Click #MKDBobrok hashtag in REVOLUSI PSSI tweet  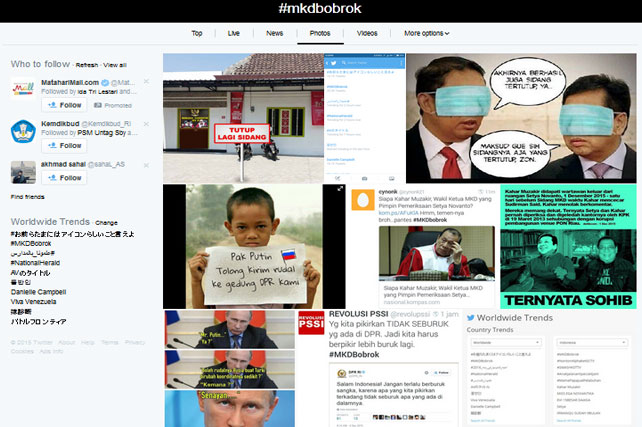pyautogui.click(x=354, y=355)
